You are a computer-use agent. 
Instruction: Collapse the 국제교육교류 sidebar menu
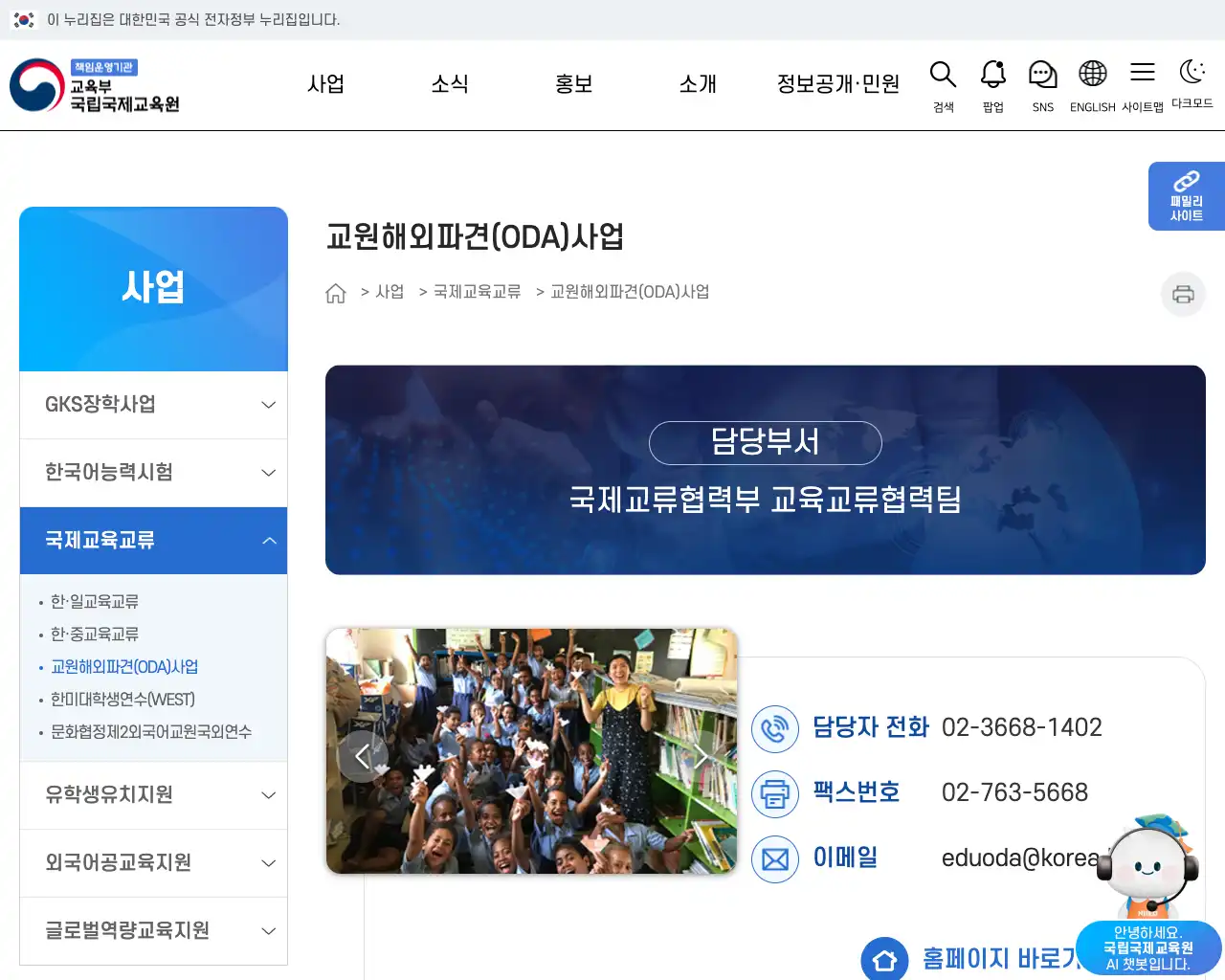(x=153, y=541)
